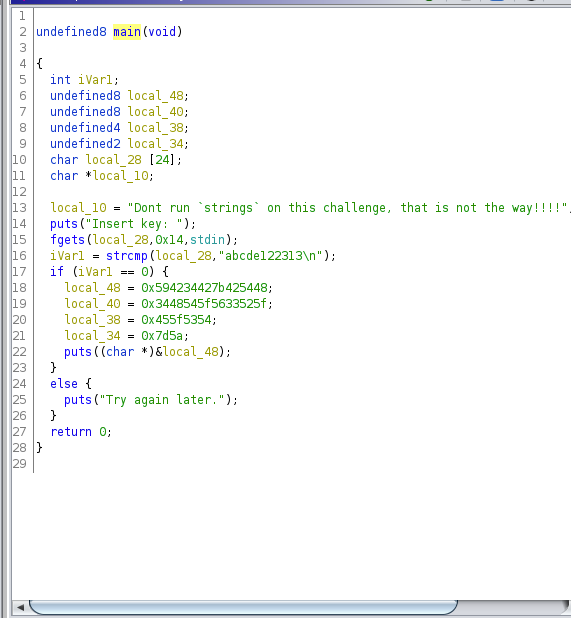
Task: Click local_38 assignment on line 20
Action: [92, 320]
